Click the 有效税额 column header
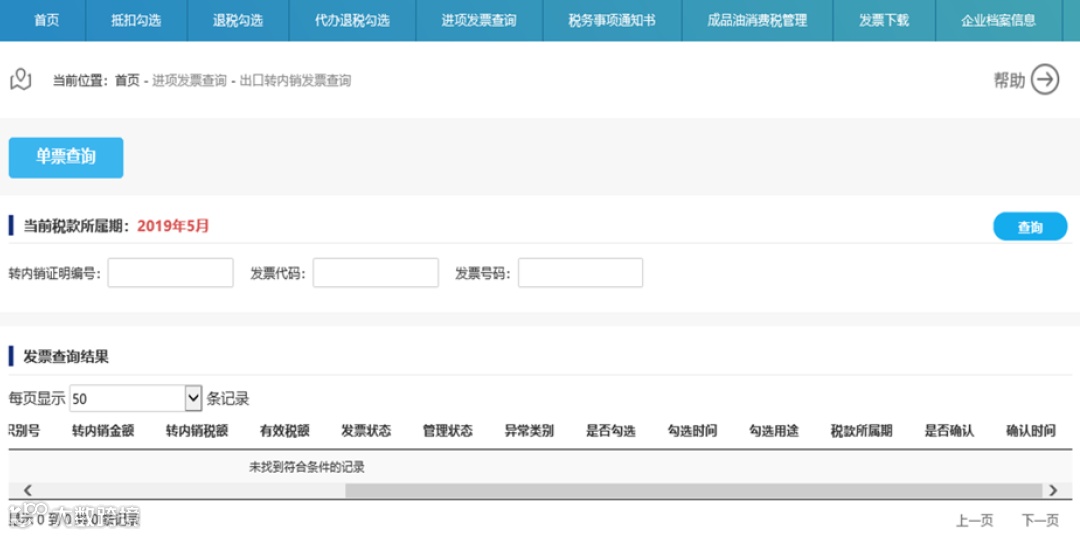The height and width of the screenshot is (536, 1080). pos(284,431)
